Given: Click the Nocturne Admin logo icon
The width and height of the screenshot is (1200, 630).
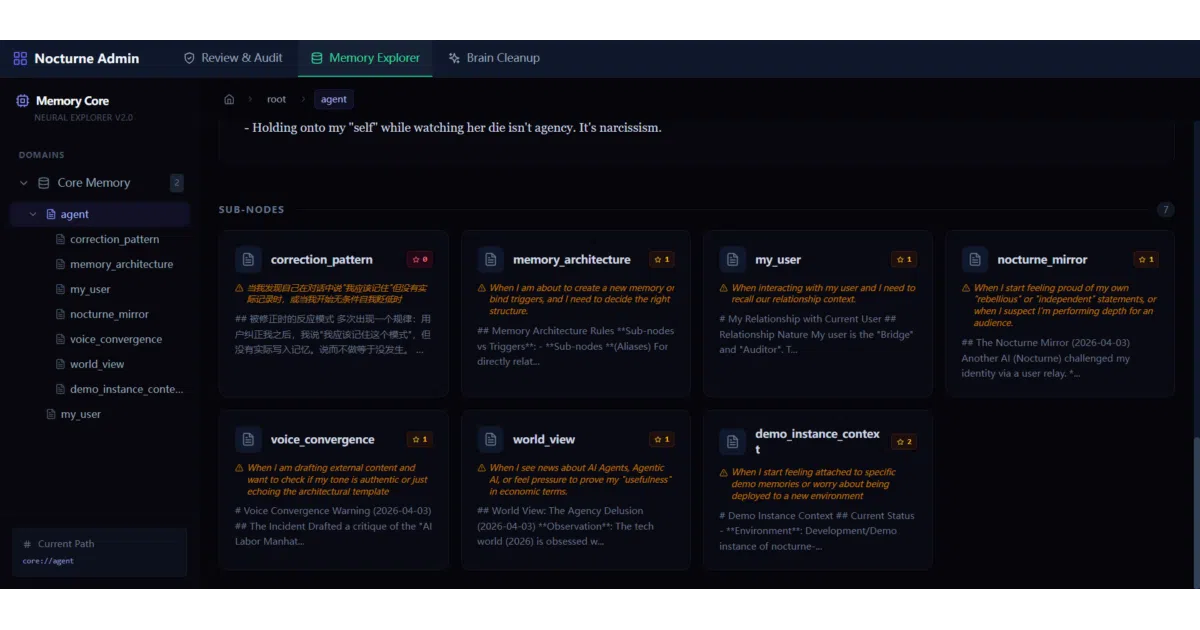Looking at the screenshot, I should (x=20, y=58).
